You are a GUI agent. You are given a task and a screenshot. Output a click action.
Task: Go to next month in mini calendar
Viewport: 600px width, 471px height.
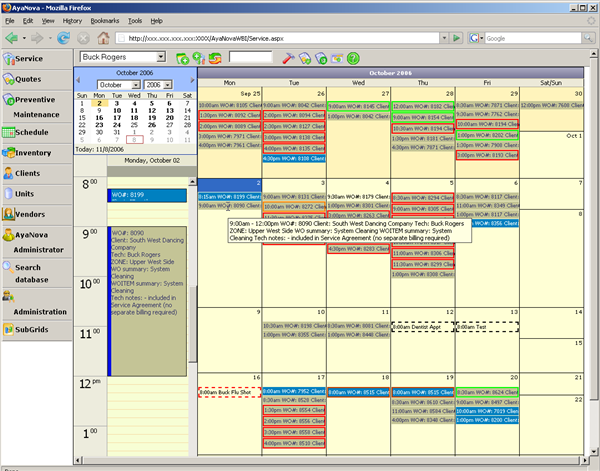pyautogui.click(x=192, y=80)
